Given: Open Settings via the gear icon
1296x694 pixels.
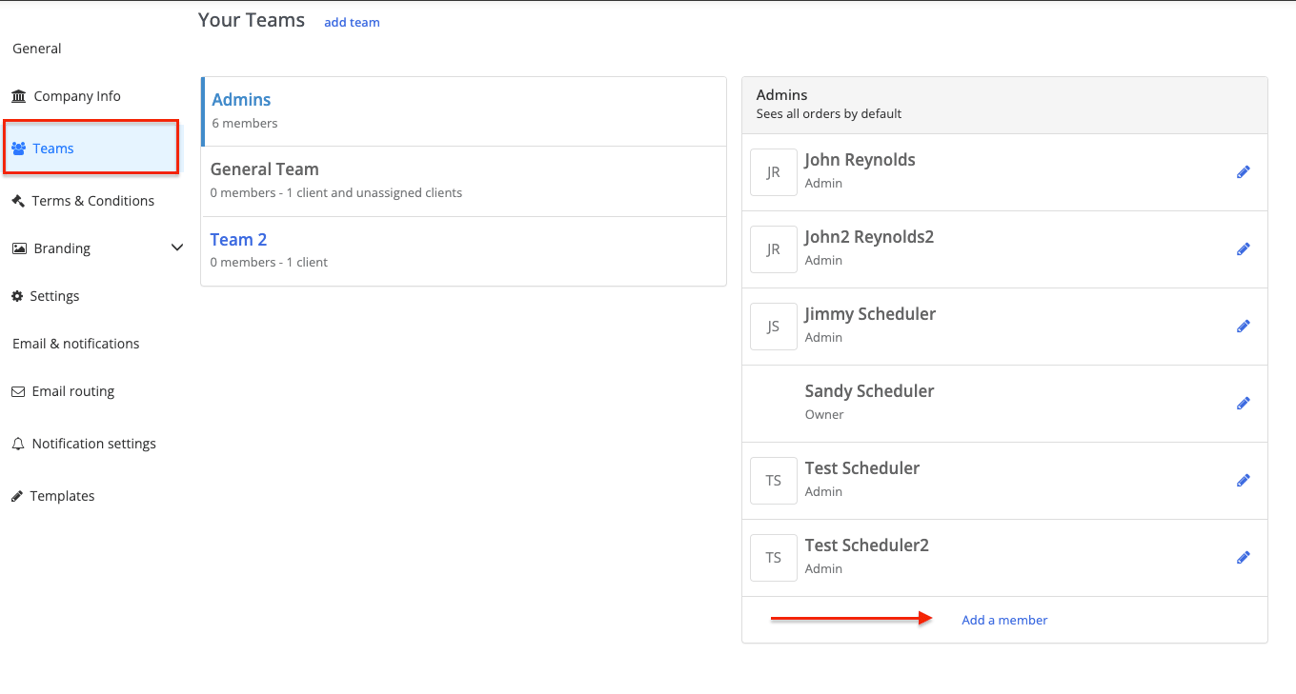Looking at the screenshot, I should [x=17, y=296].
